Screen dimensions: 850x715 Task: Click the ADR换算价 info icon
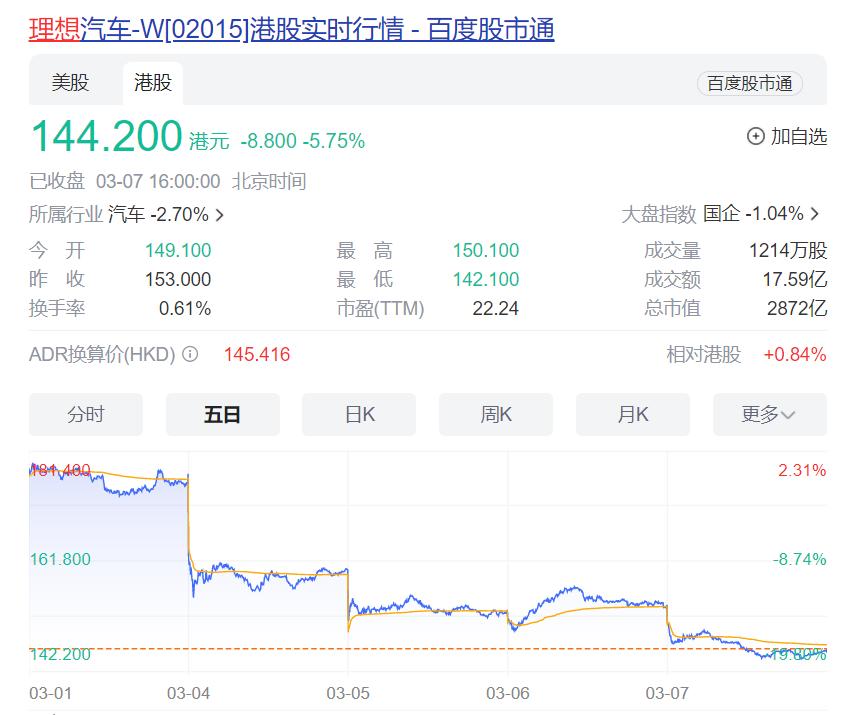[190, 355]
